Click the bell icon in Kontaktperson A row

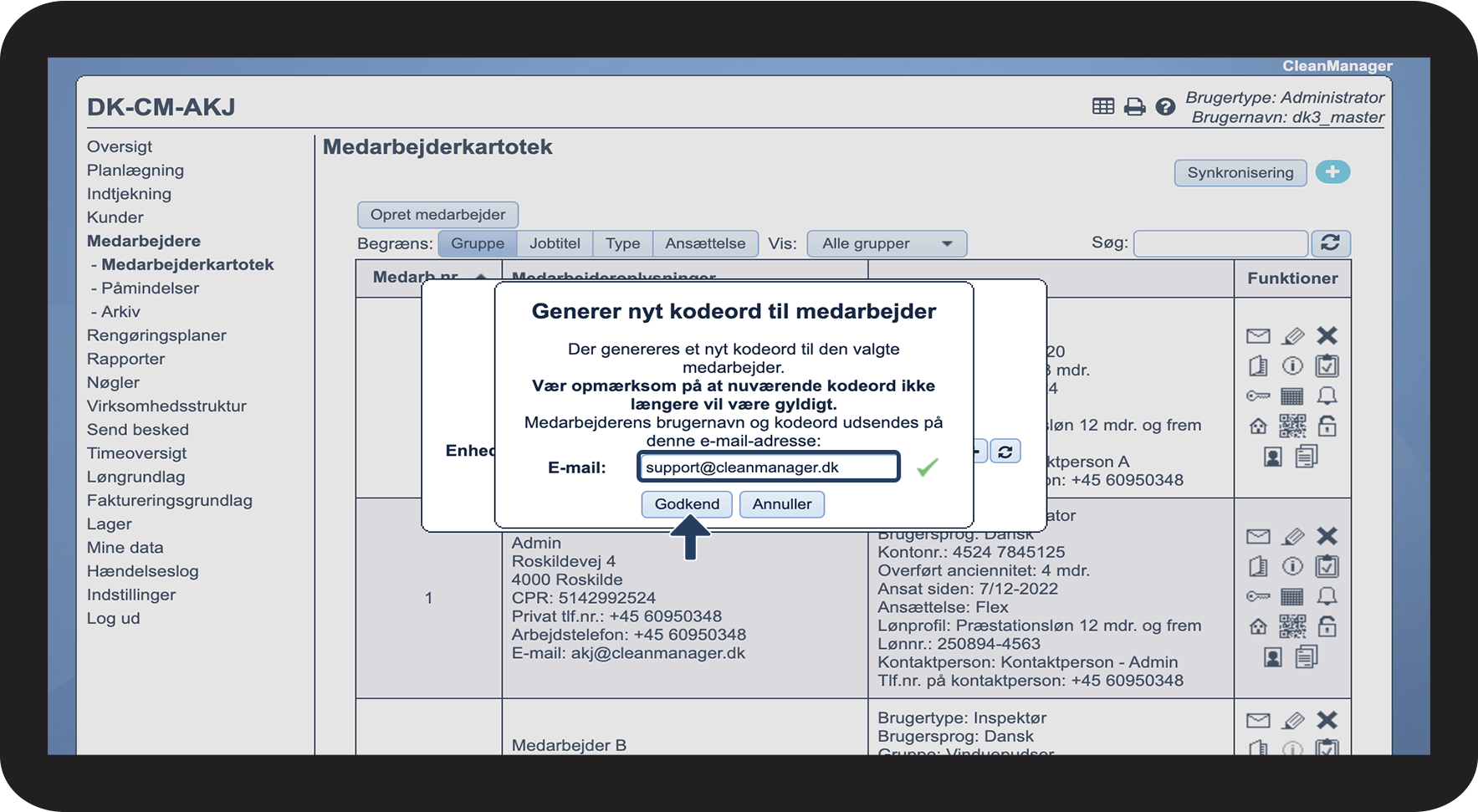pyautogui.click(x=1327, y=396)
